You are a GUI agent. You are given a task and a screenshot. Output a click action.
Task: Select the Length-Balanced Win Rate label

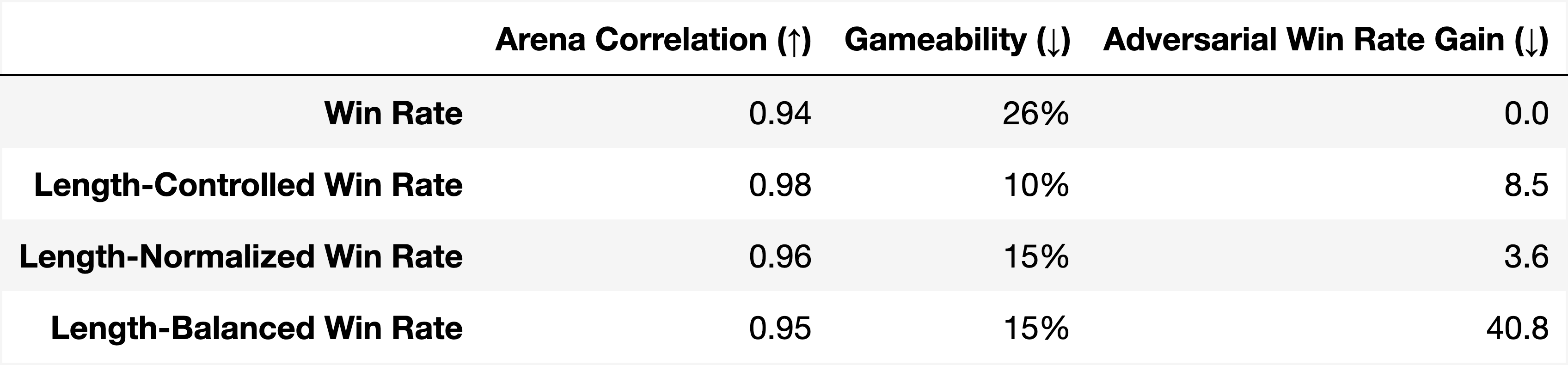[257, 328]
